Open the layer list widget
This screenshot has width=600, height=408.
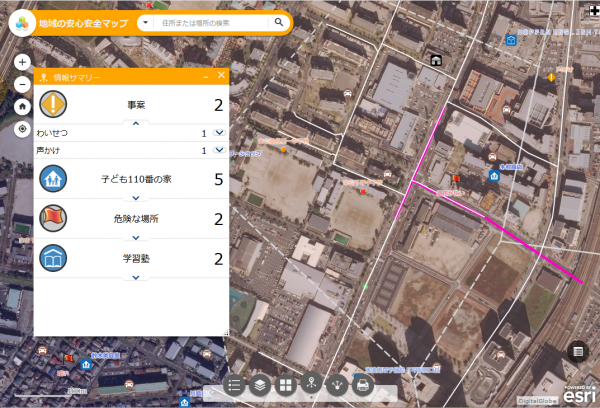(x=260, y=384)
